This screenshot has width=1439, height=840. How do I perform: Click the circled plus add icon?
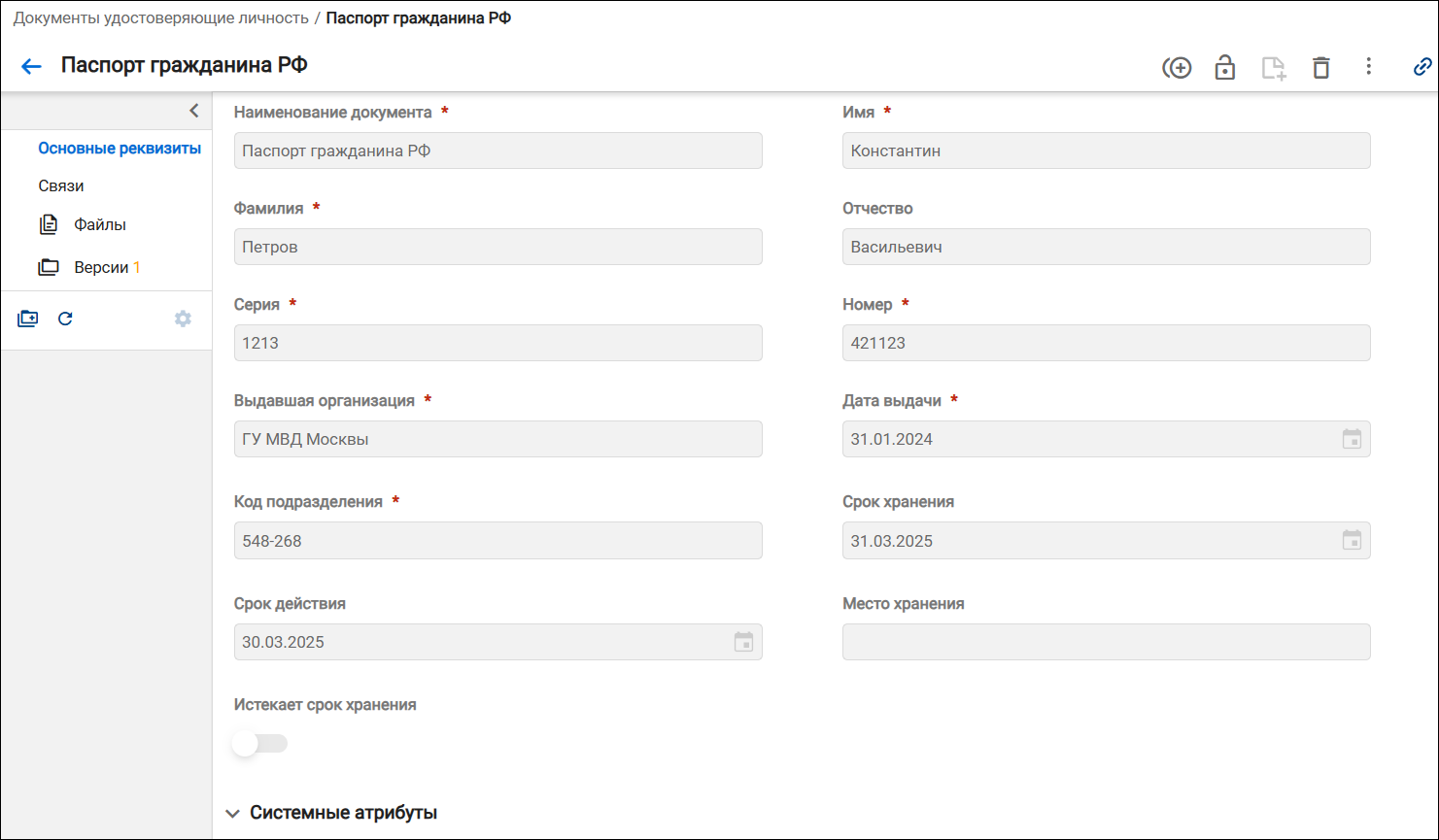[x=1177, y=68]
